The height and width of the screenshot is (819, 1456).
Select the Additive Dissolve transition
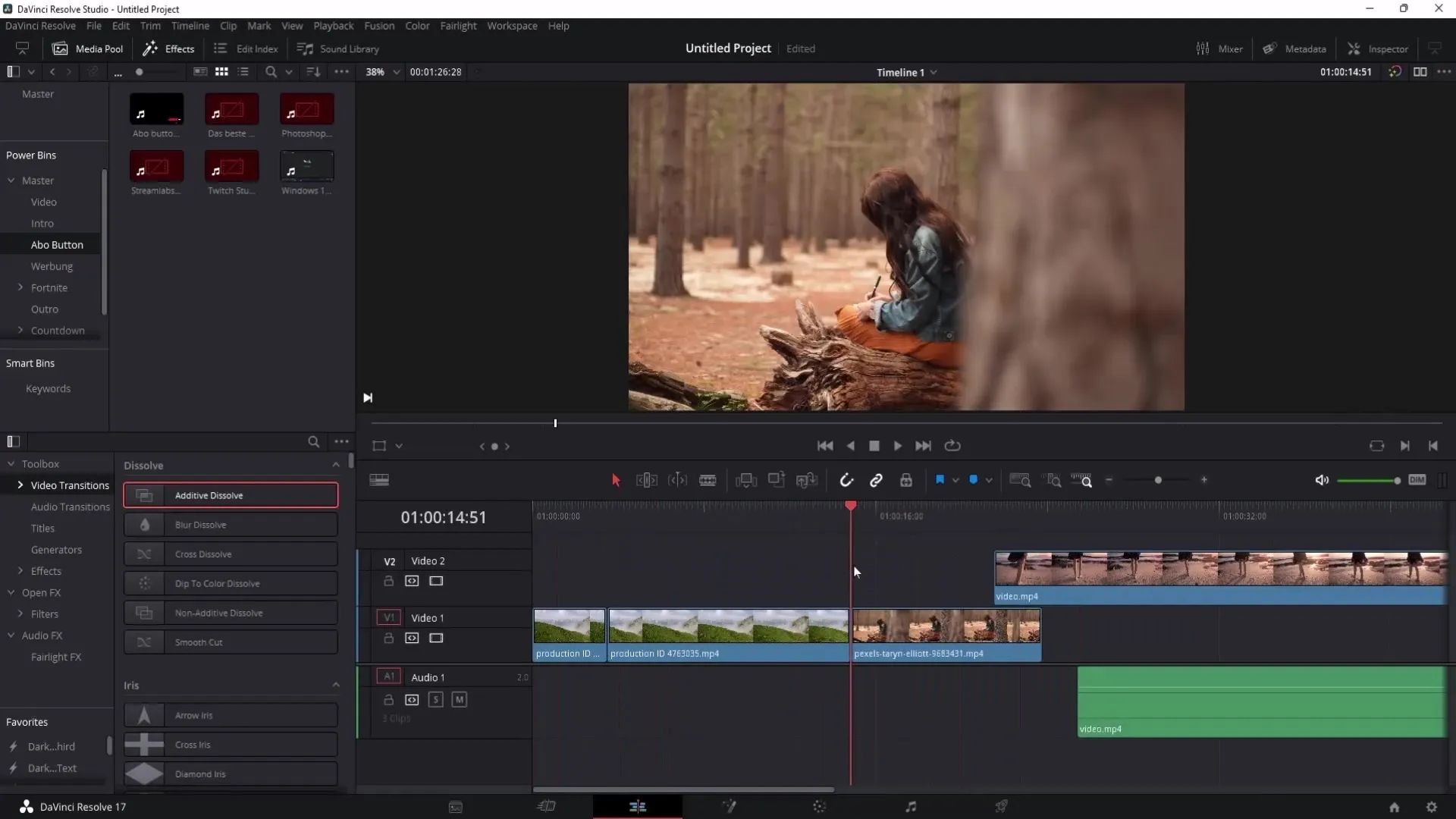[230, 495]
